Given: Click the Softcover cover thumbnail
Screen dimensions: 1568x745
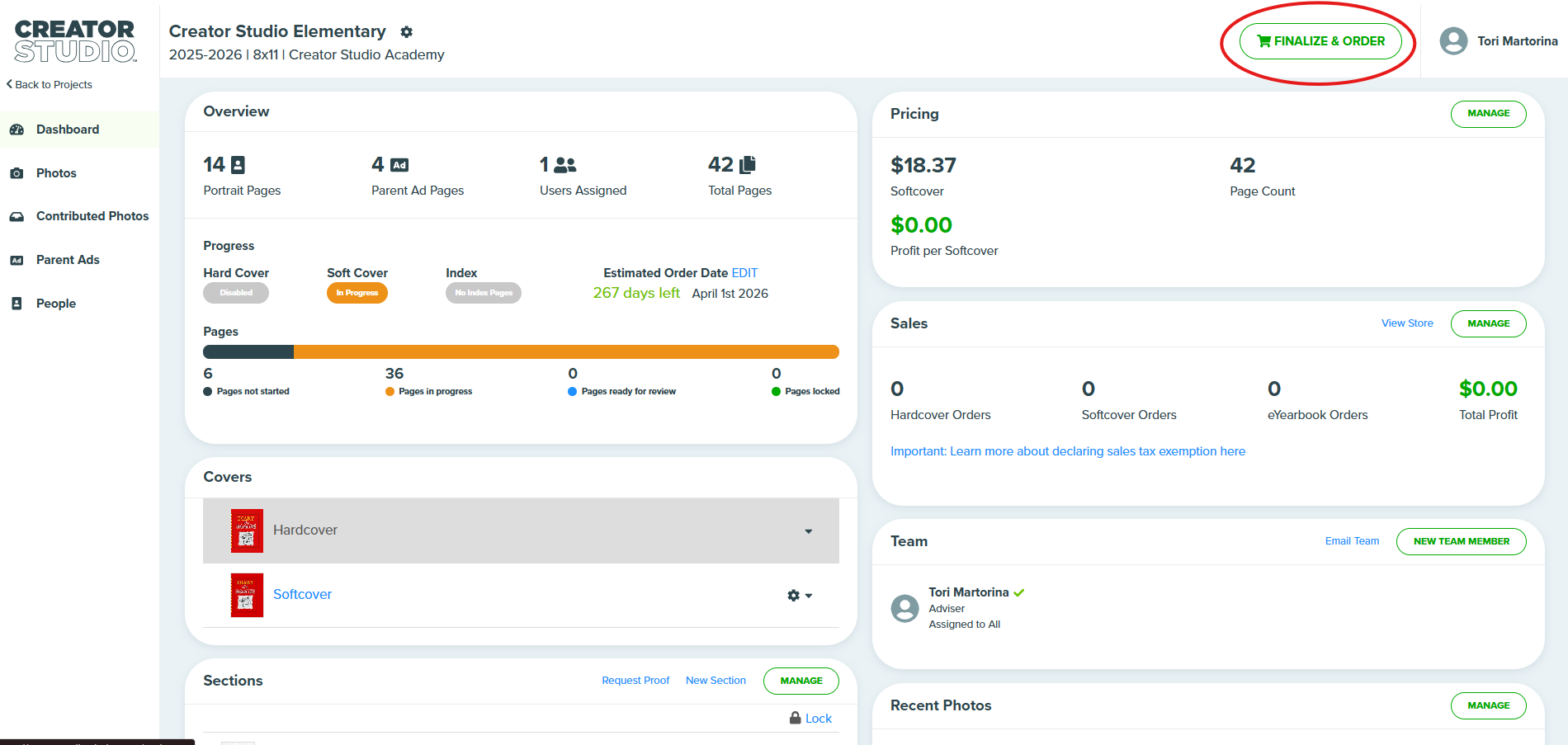Looking at the screenshot, I should point(247,595).
